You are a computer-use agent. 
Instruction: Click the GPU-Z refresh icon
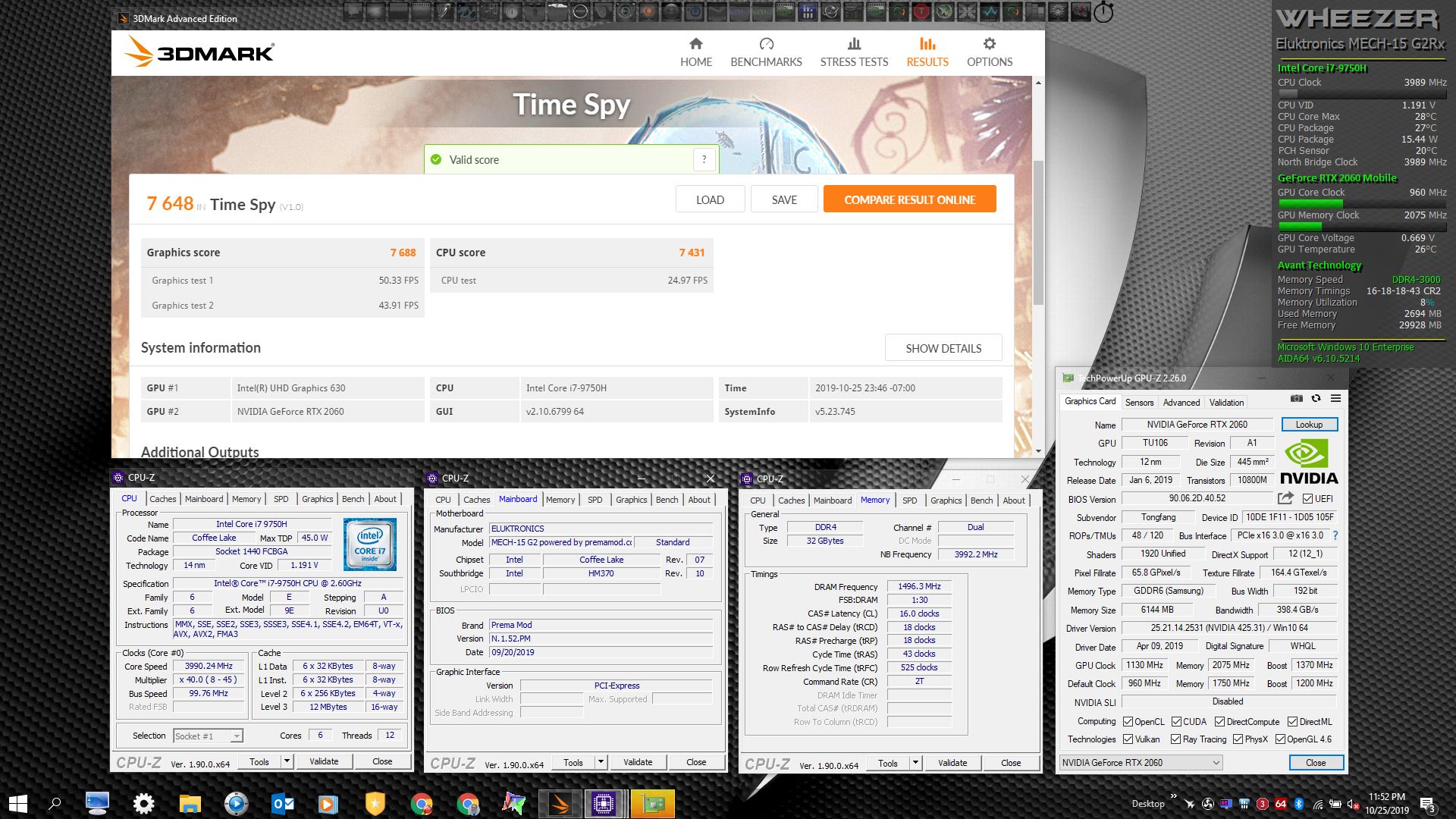pyautogui.click(x=1316, y=399)
